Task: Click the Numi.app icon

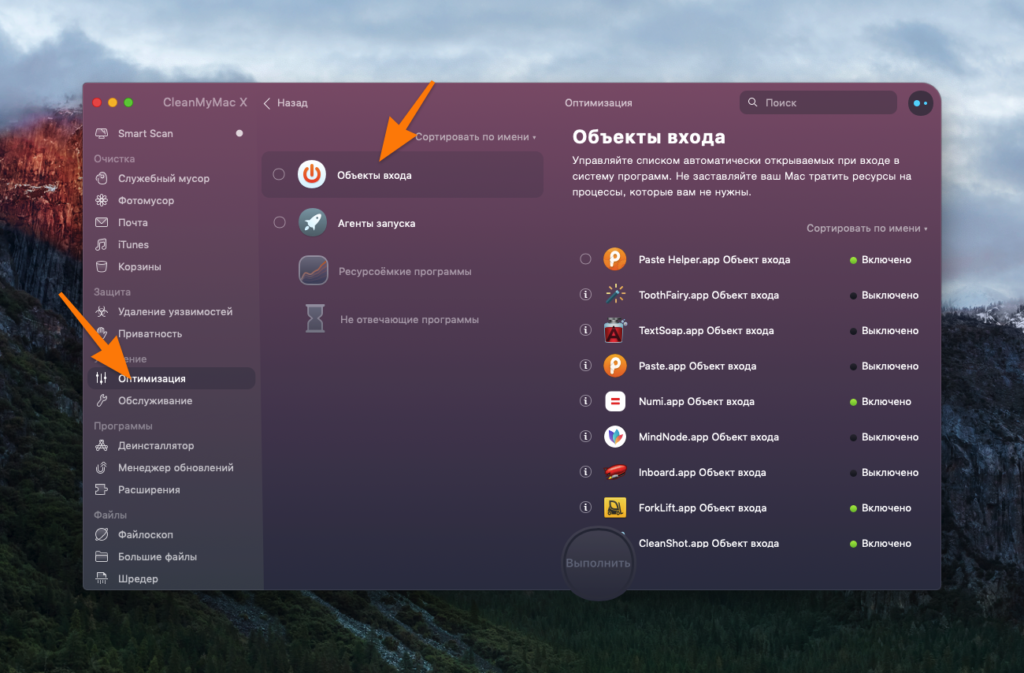Action: click(615, 401)
